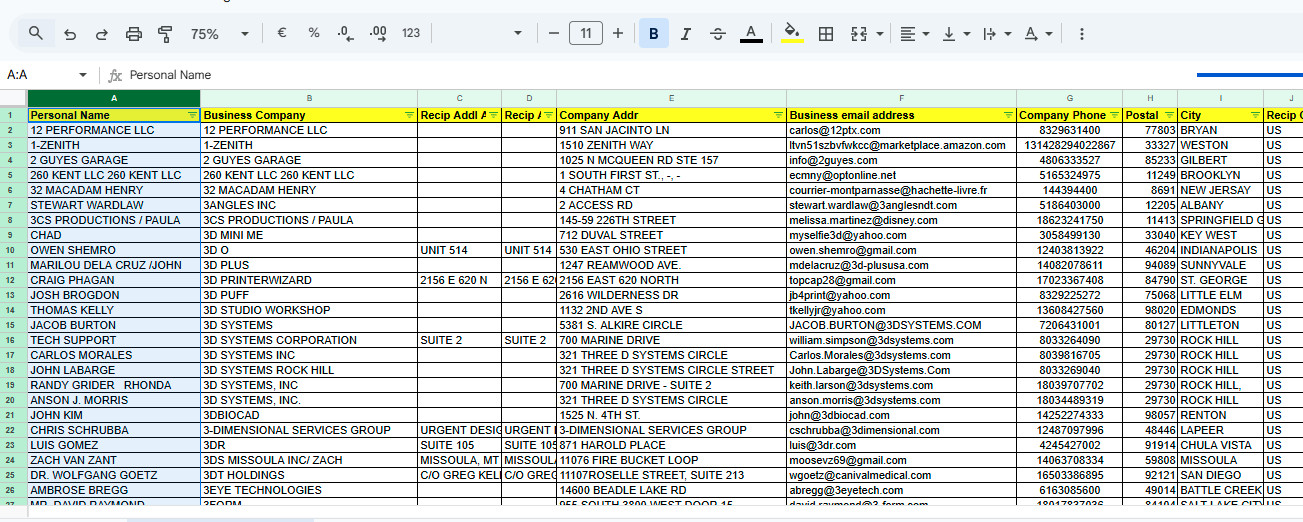Click the font size field showing 11
The width and height of the screenshot is (1303, 522).
tap(586, 34)
